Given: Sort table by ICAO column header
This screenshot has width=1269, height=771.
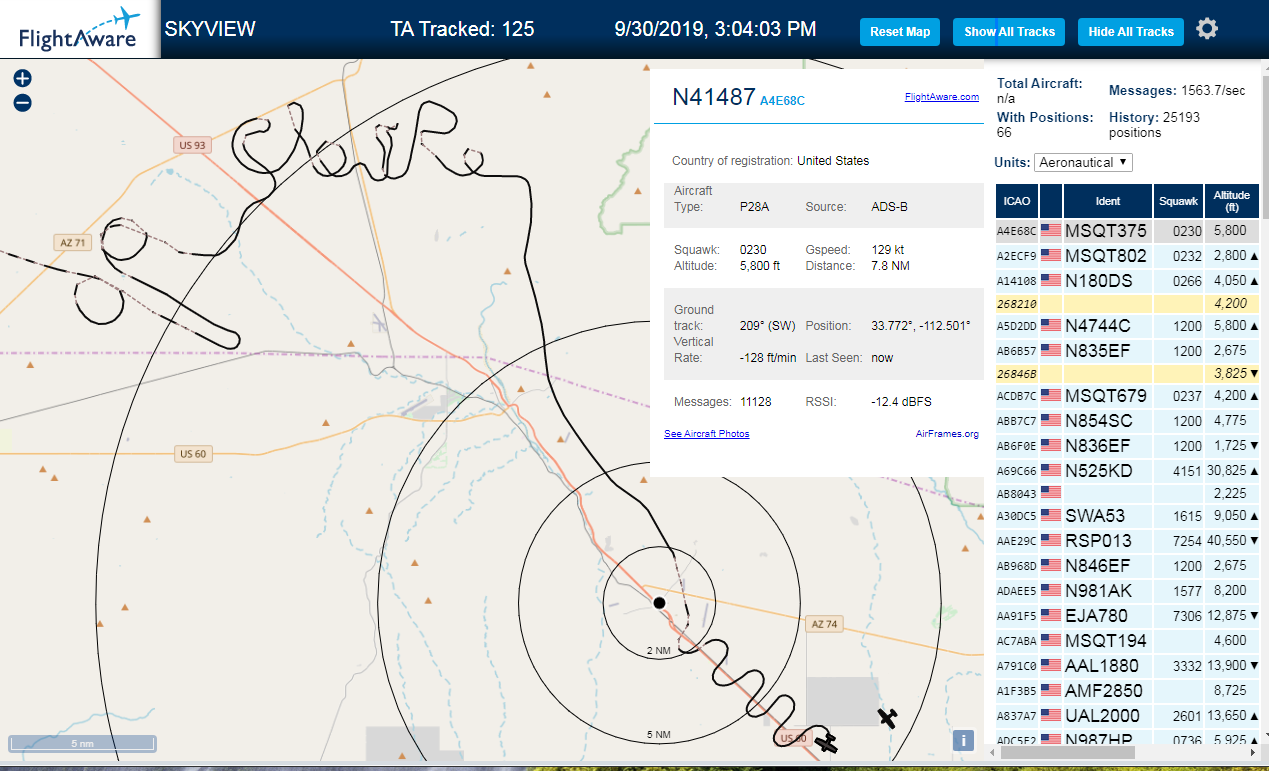Looking at the screenshot, I should (x=1017, y=201).
